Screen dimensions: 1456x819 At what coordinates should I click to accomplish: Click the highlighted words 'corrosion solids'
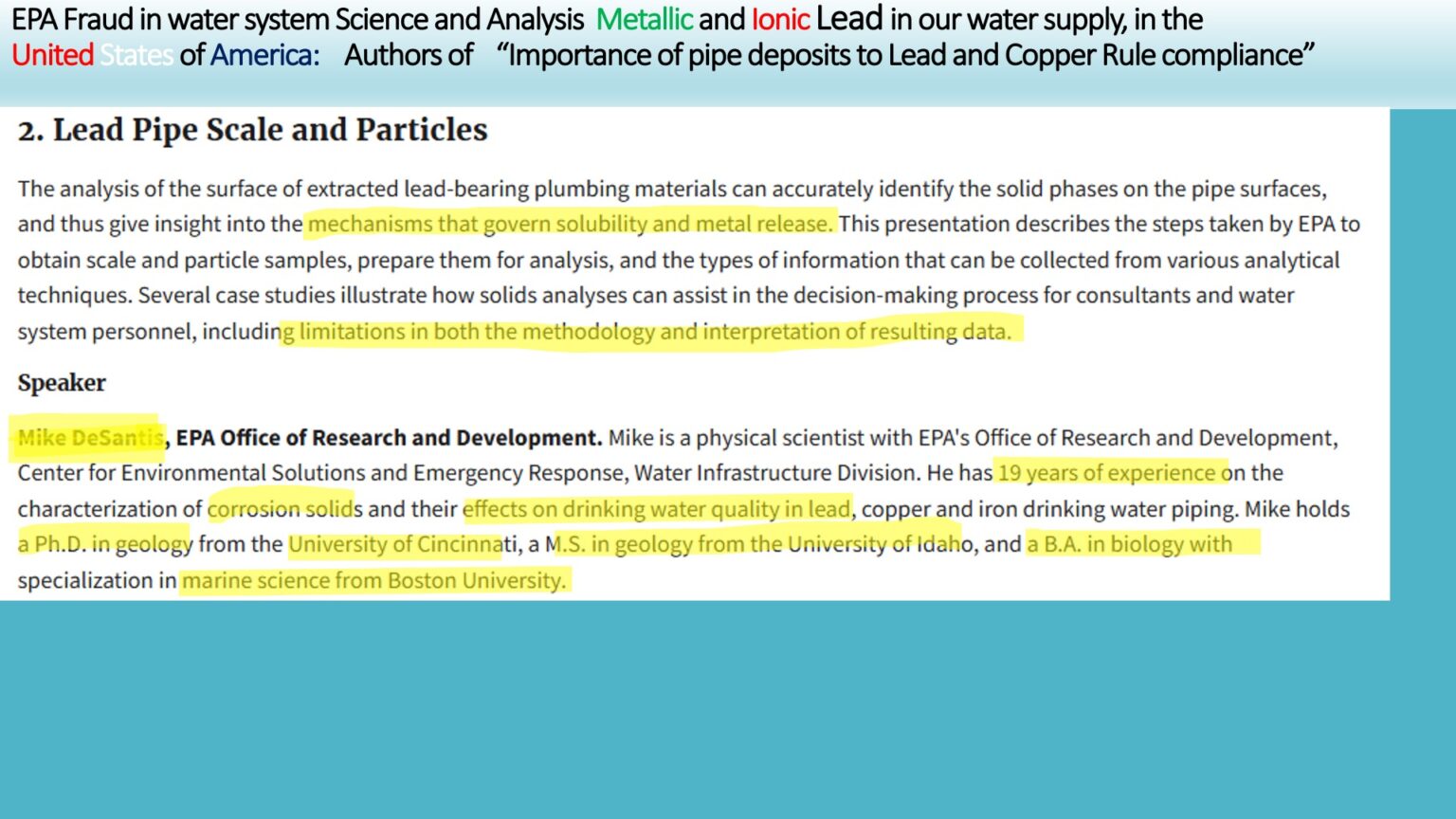285,509
